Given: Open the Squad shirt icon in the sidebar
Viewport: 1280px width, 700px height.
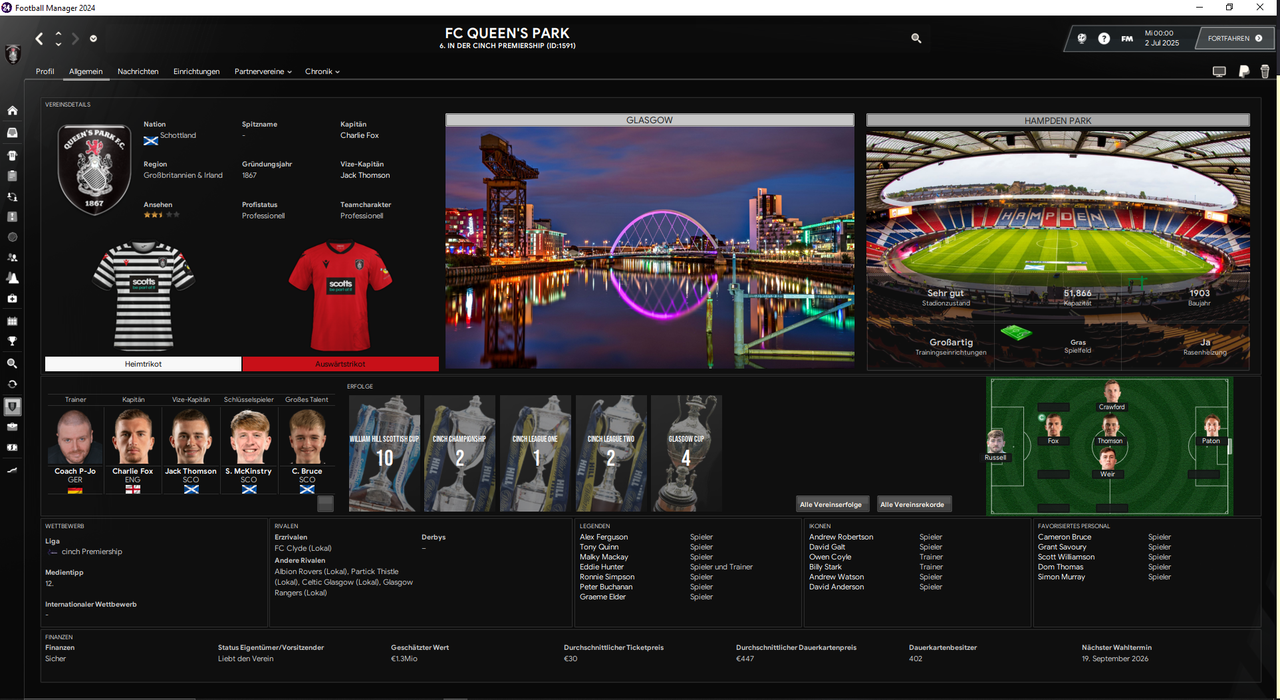Looking at the screenshot, I should (12, 155).
